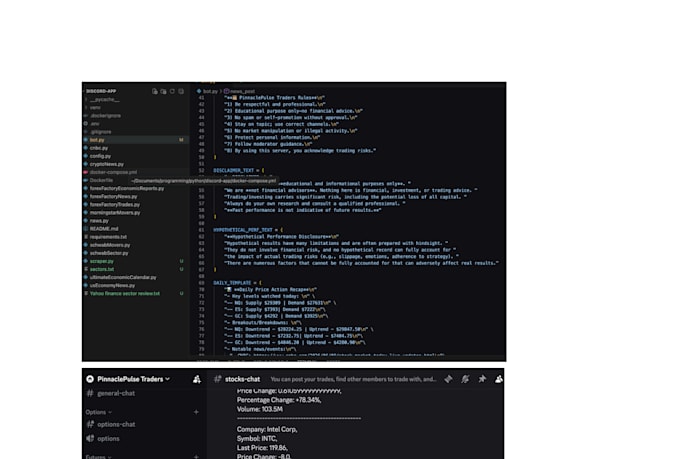This screenshot has height=459, width=680.
Task: Click the Refresh Explorer icon
Action: pos(172,91)
